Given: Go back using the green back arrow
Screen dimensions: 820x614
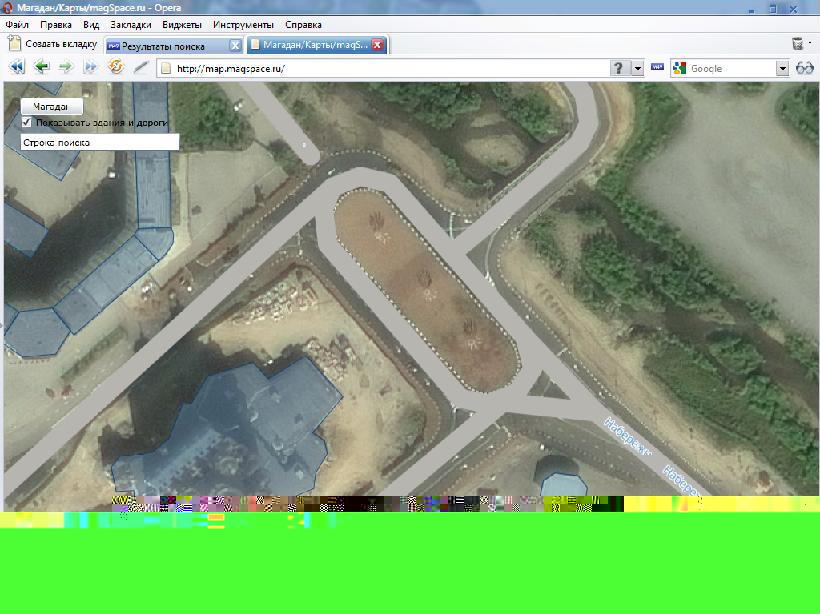Looking at the screenshot, I should coord(41,68).
